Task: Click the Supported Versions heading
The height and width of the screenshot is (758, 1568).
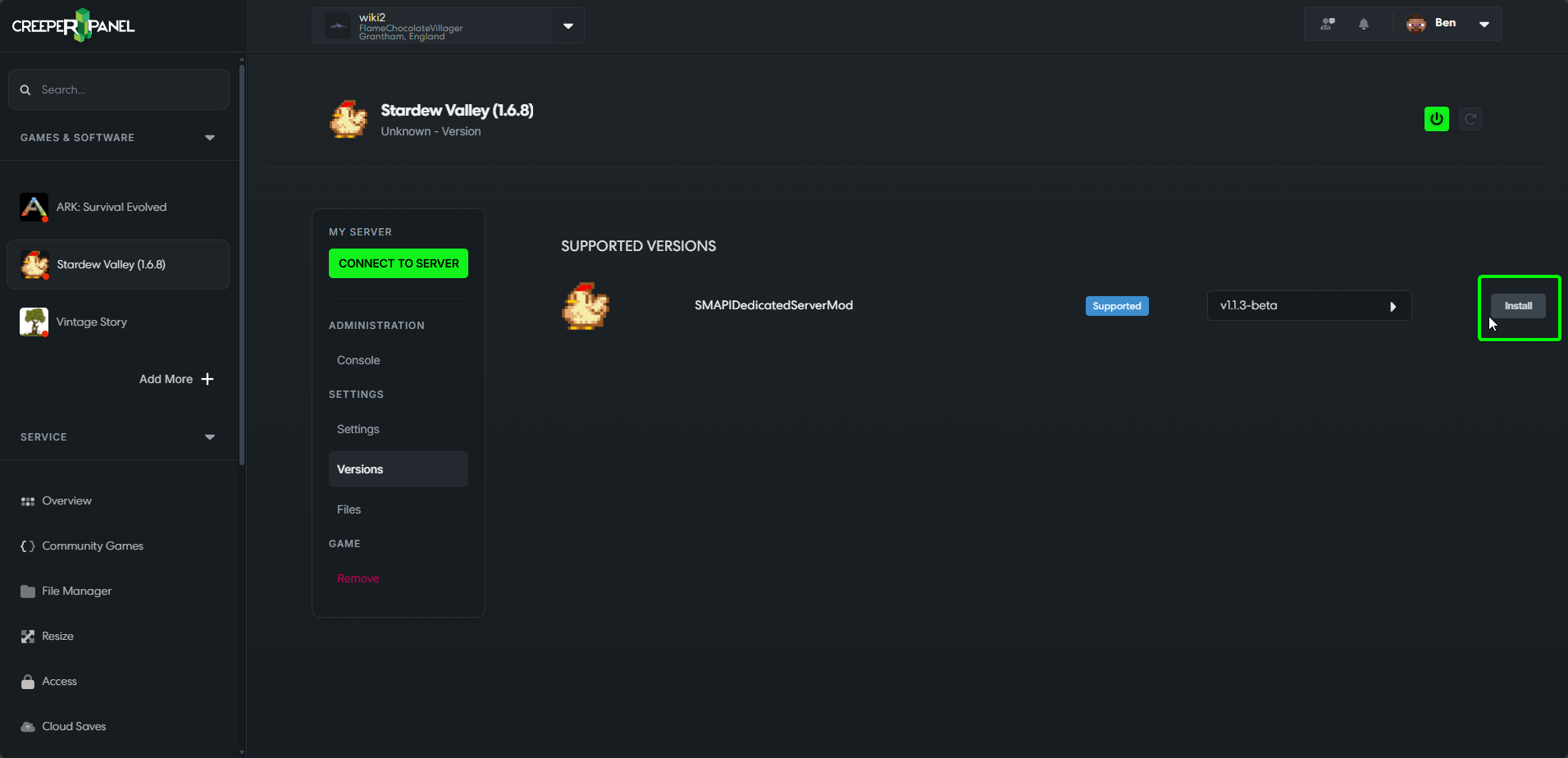Action: [638, 246]
